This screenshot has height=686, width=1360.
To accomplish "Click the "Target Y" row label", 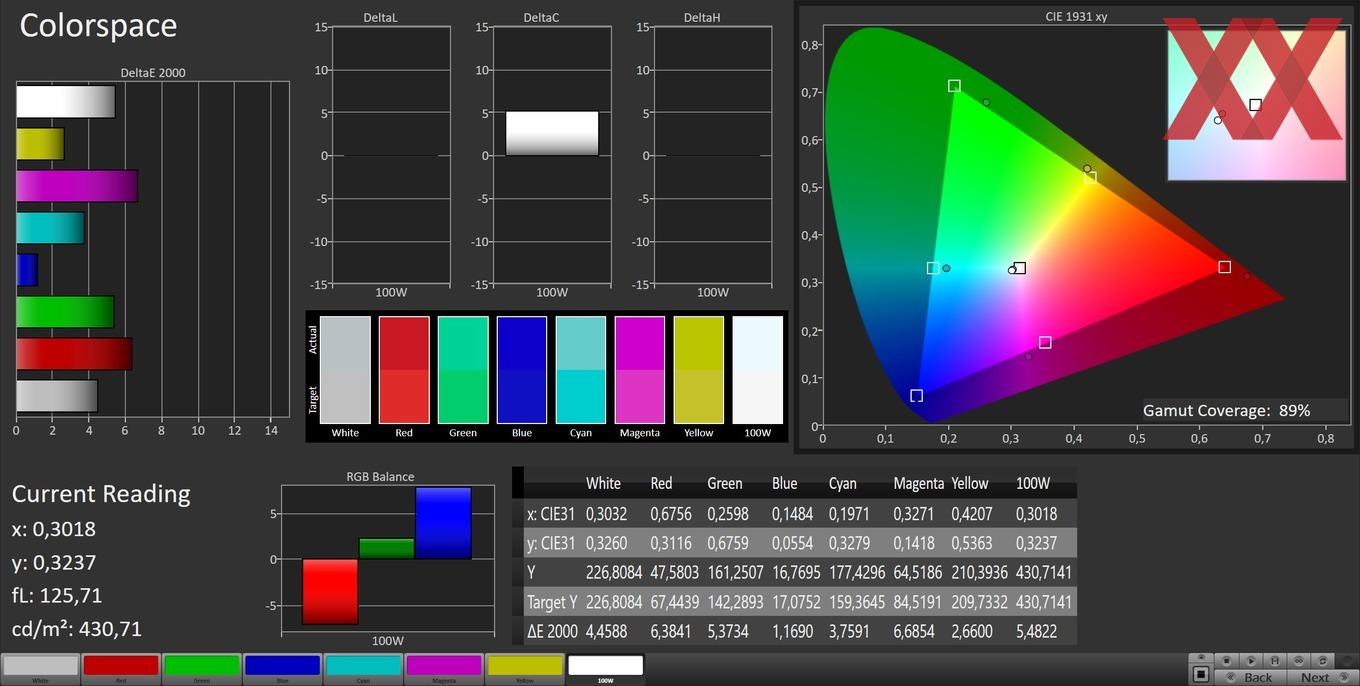I will click(x=552, y=602).
